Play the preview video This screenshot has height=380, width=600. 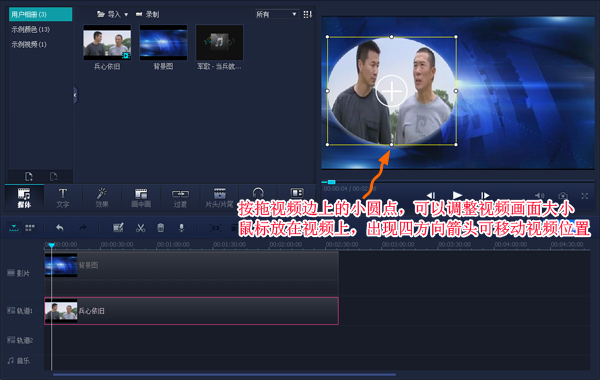tap(457, 196)
